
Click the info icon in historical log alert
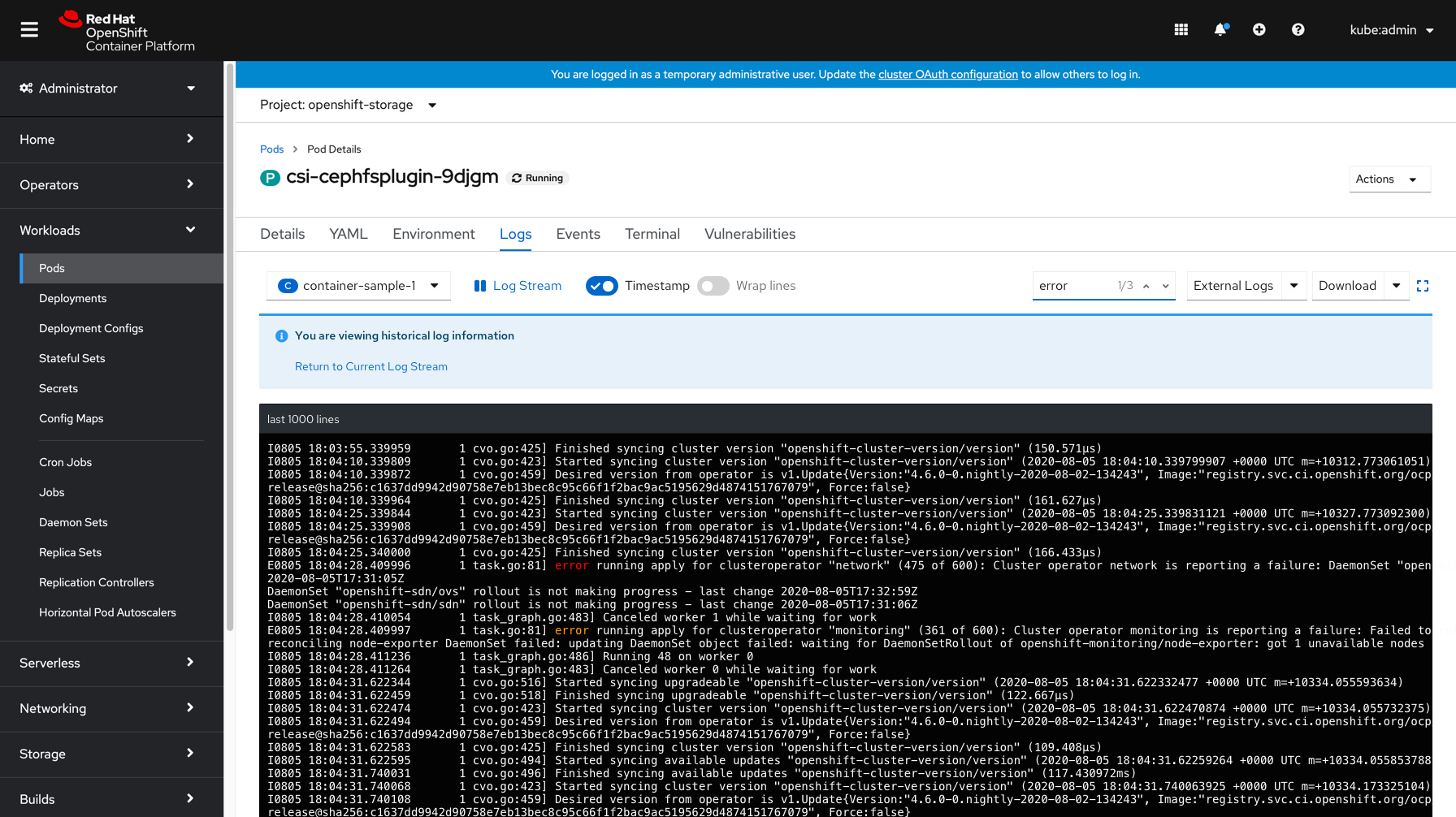pyautogui.click(x=282, y=336)
